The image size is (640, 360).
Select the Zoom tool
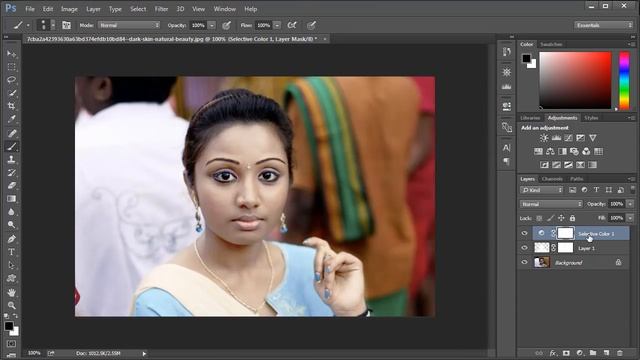11,305
